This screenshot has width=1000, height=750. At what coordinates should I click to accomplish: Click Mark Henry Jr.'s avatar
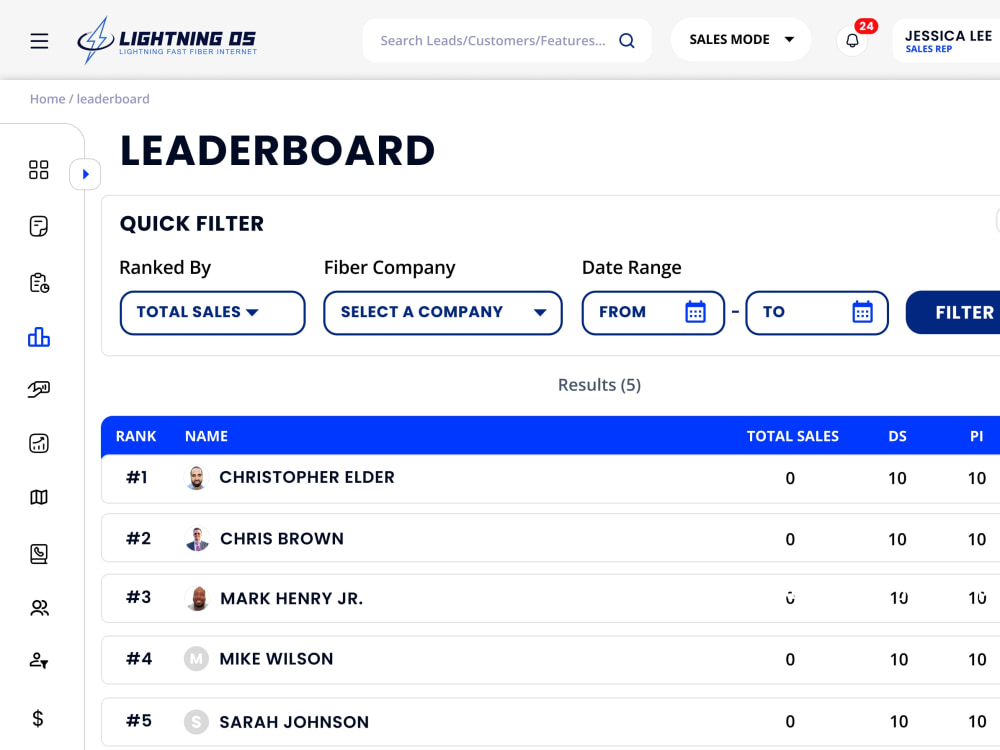pyautogui.click(x=197, y=598)
